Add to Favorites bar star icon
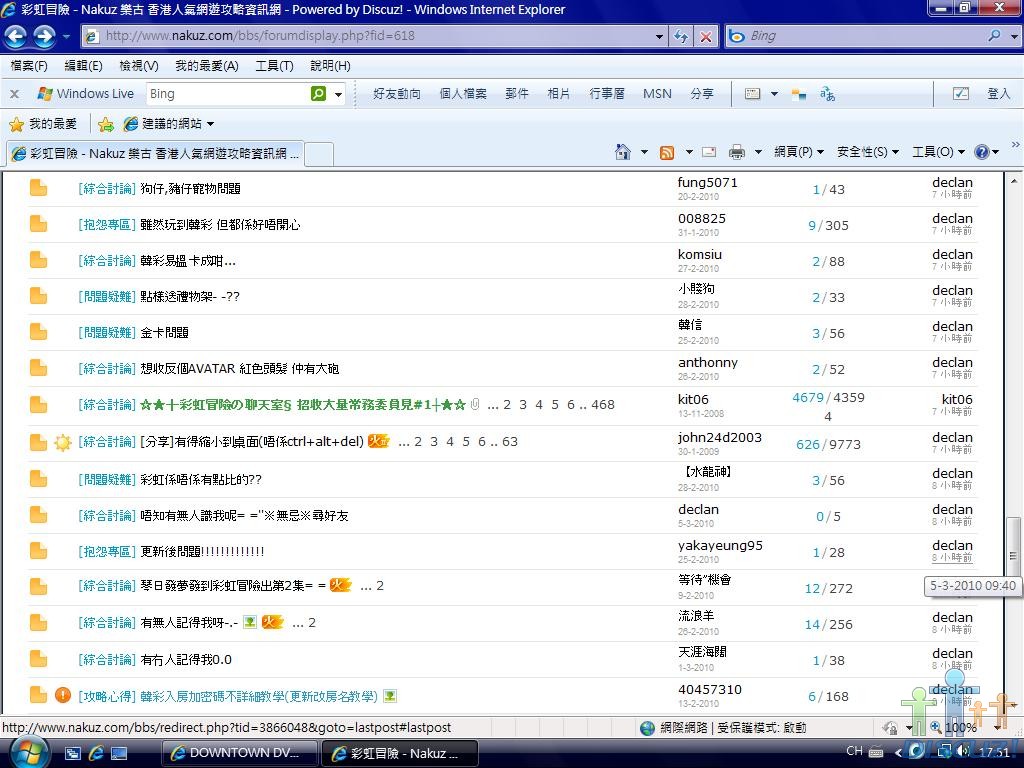The width and height of the screenshot is (1024, 768). coord(106,124)
